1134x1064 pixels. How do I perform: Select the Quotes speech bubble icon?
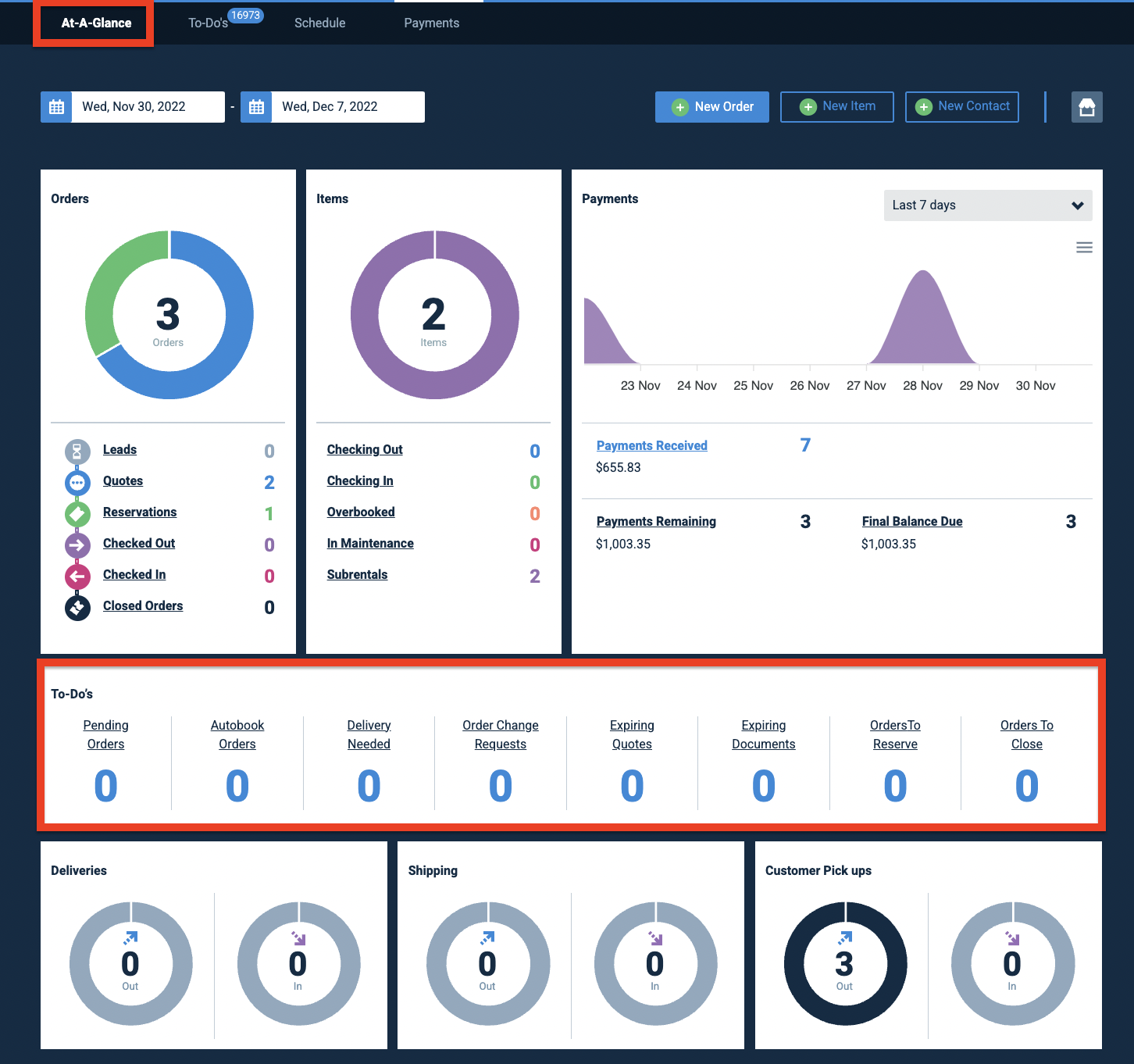click(77, 482)
